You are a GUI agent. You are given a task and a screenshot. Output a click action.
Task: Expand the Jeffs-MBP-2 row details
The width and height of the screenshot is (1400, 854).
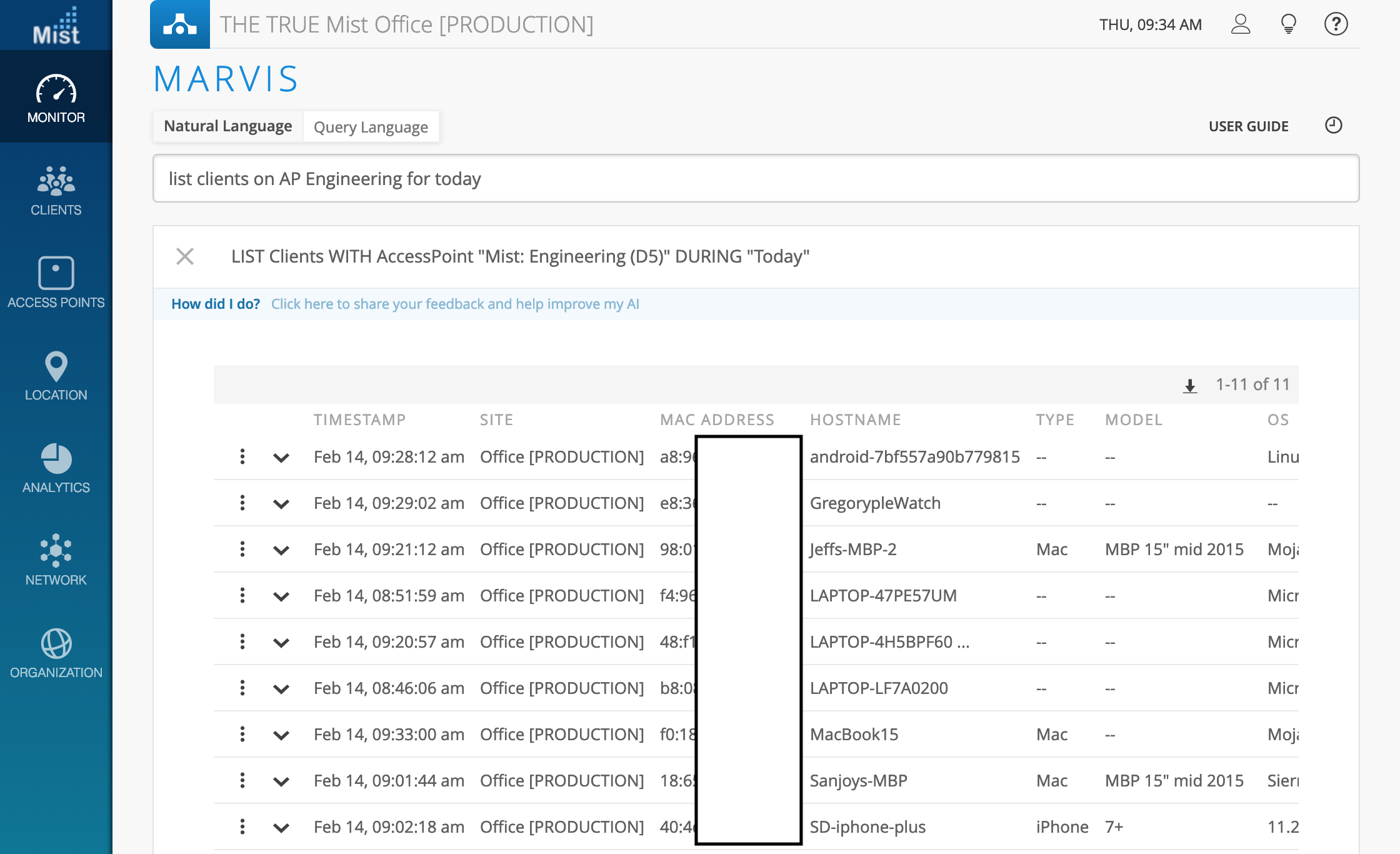click(281, 550)
